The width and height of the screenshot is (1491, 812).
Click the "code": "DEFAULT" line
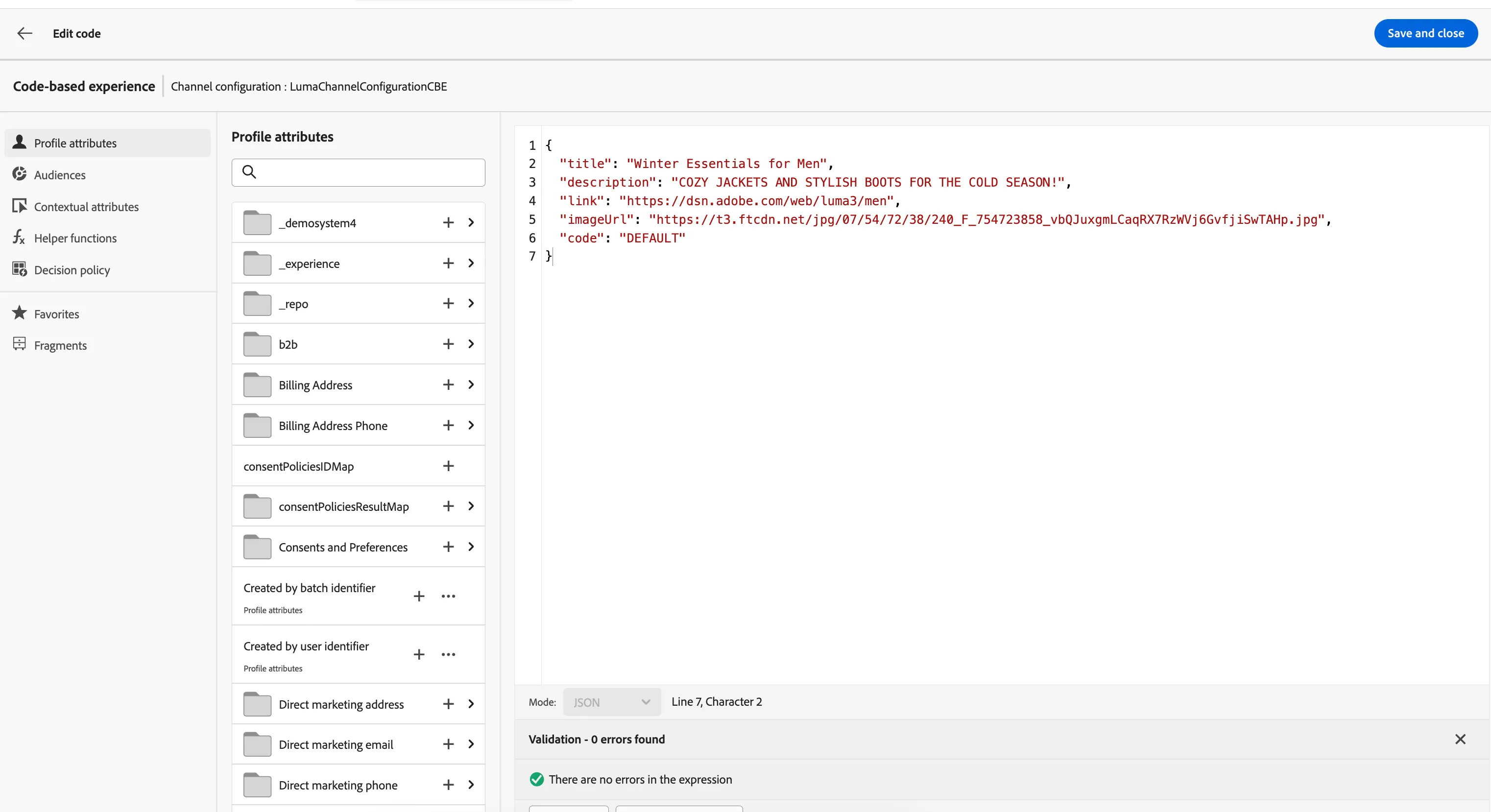click(622, 238)
